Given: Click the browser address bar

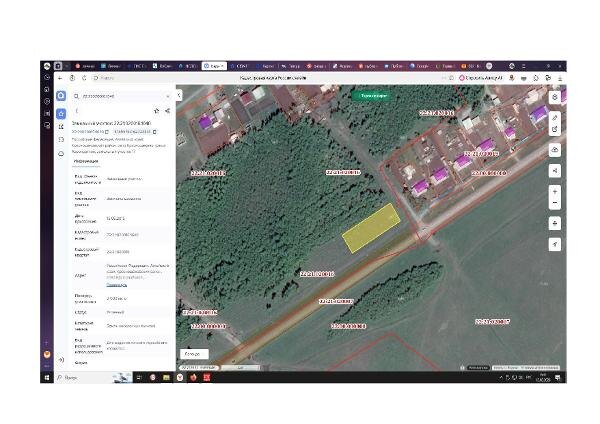Looking at the screenshot, I should (272, 78).
